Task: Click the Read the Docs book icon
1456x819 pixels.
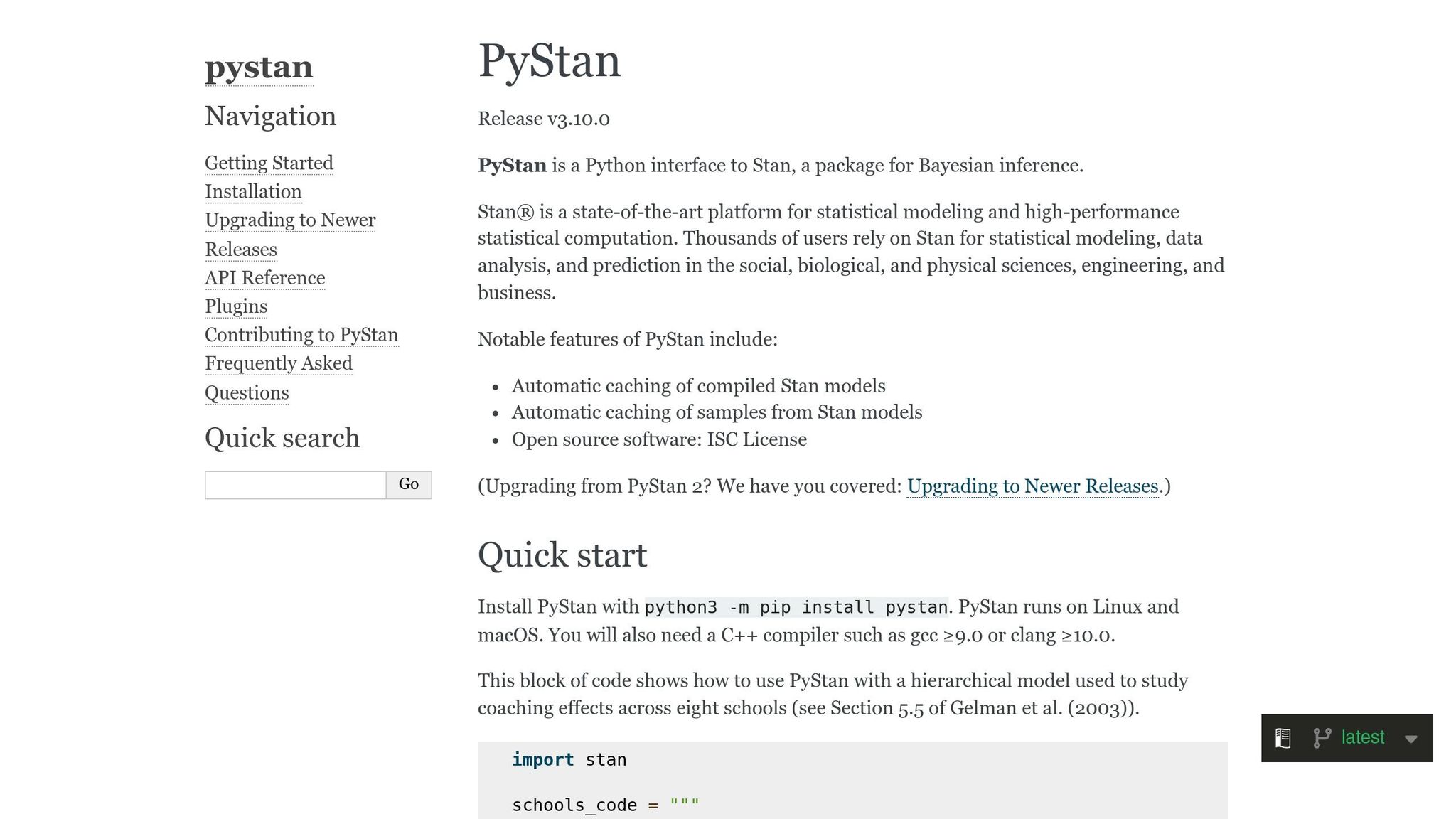Action: pyautogui.click(x=1283, y=738)
